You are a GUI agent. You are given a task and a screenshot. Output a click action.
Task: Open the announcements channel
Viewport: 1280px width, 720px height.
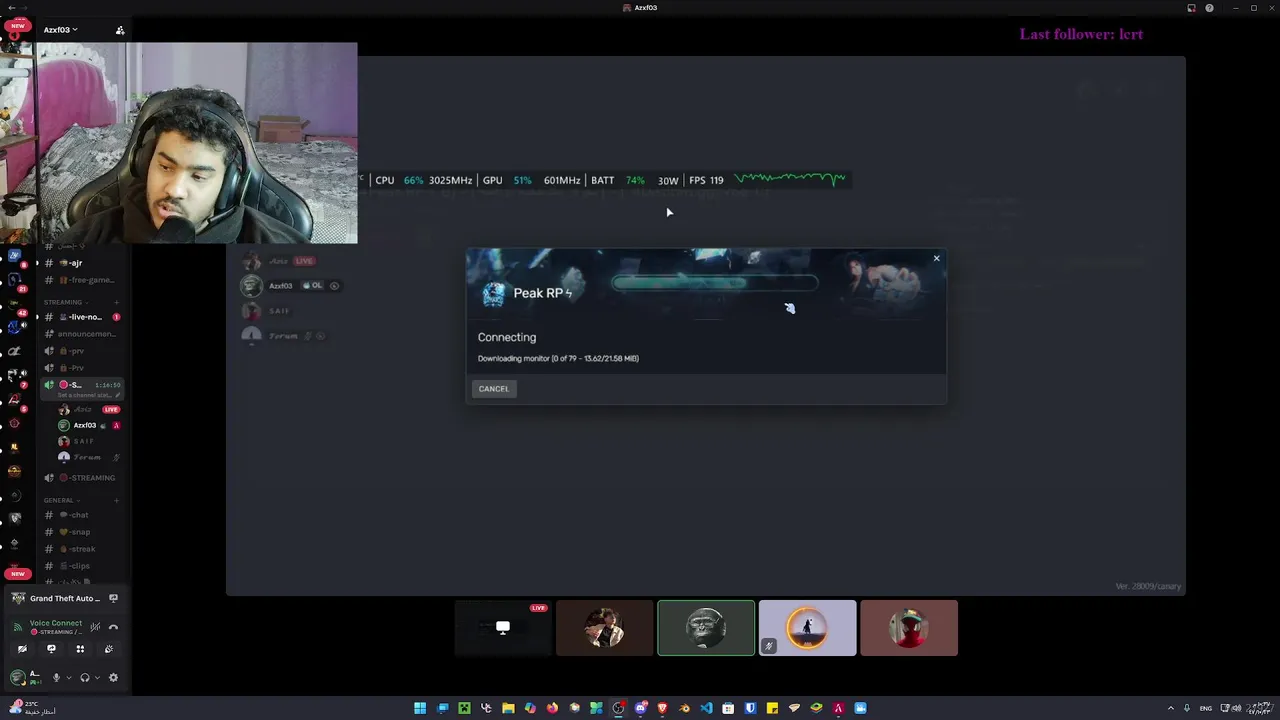80,334
